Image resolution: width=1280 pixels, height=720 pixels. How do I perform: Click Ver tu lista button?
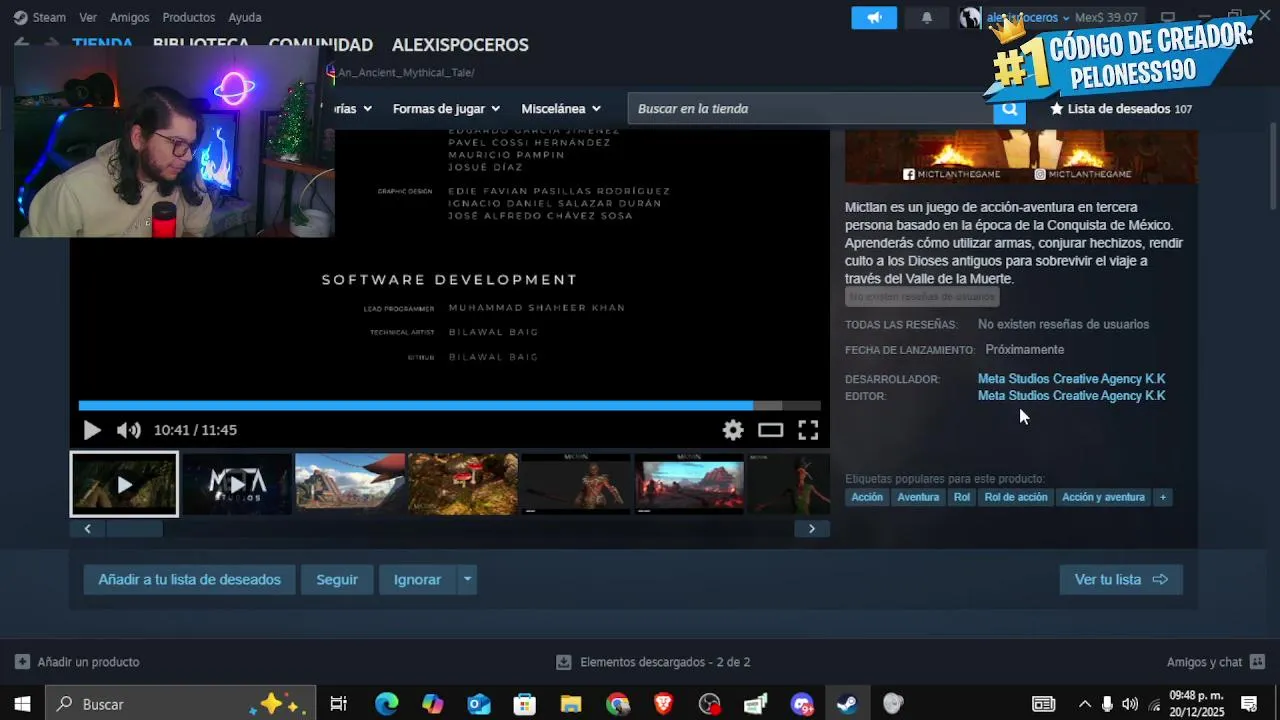pos(1121,579)
